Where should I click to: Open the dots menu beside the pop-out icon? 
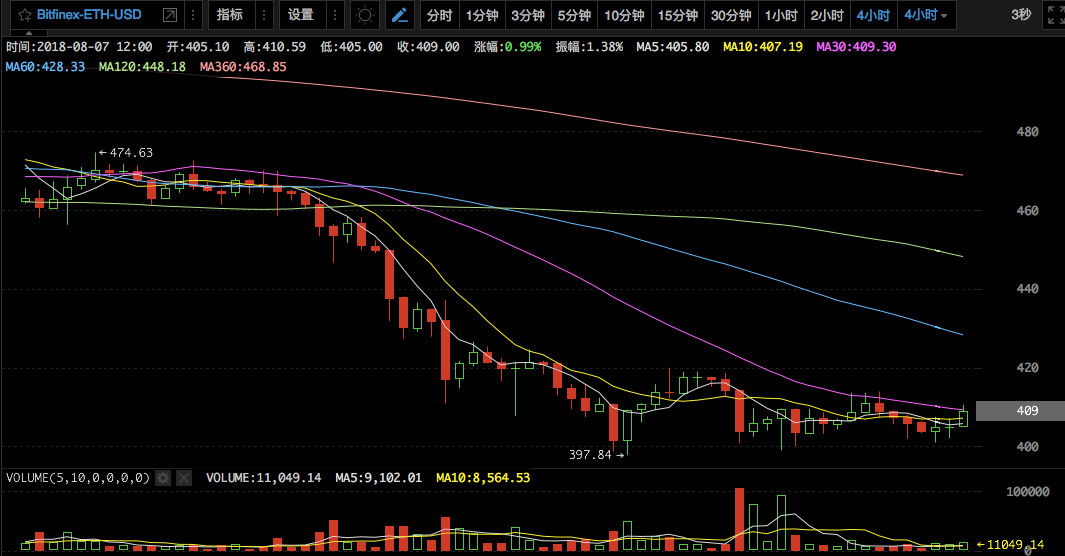click(x=193, y=15)
